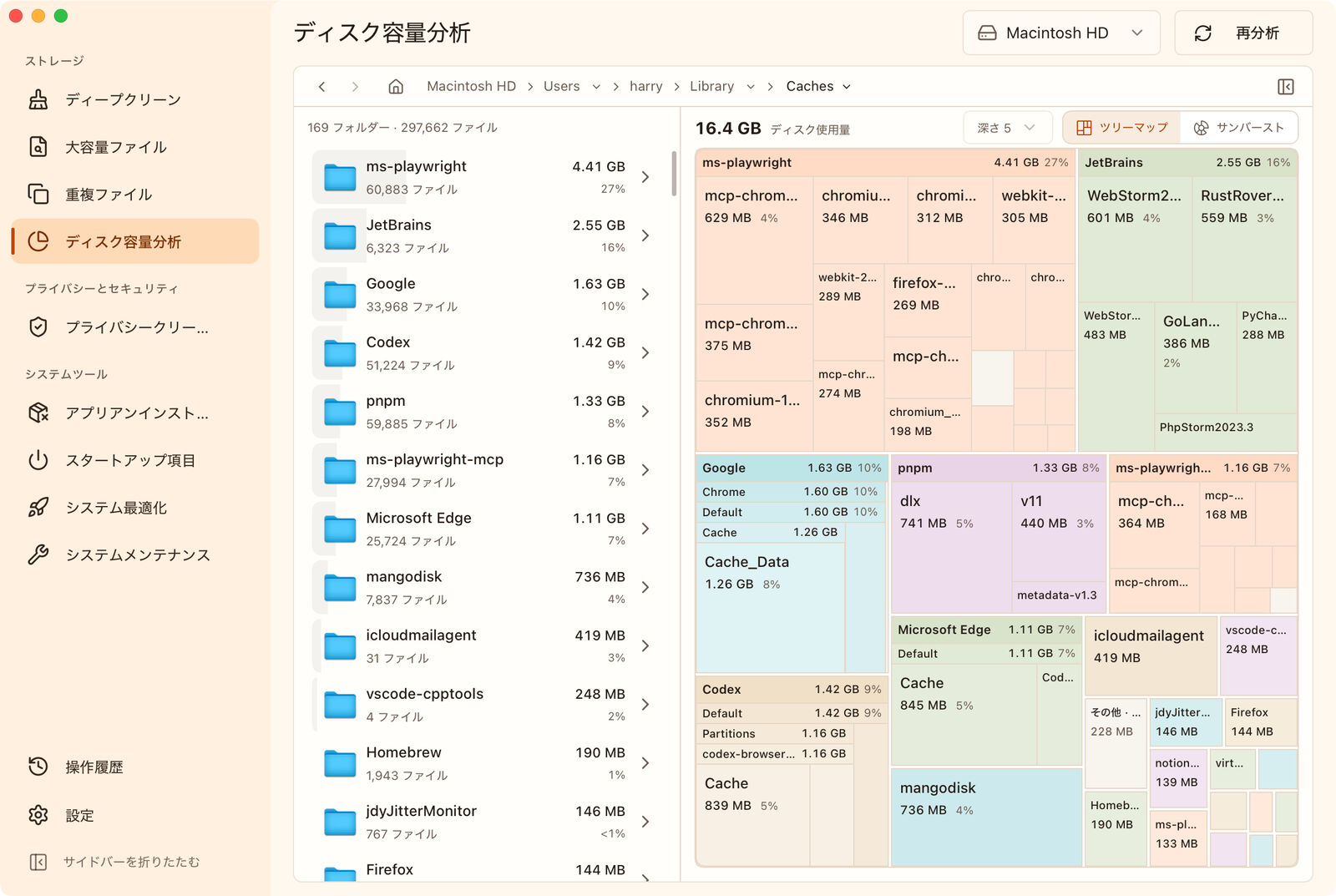The height and width of the screenshot is (896, 1336).
Task: Click the home icon in the breadcrumb
Action: click(x=396, y=86)
